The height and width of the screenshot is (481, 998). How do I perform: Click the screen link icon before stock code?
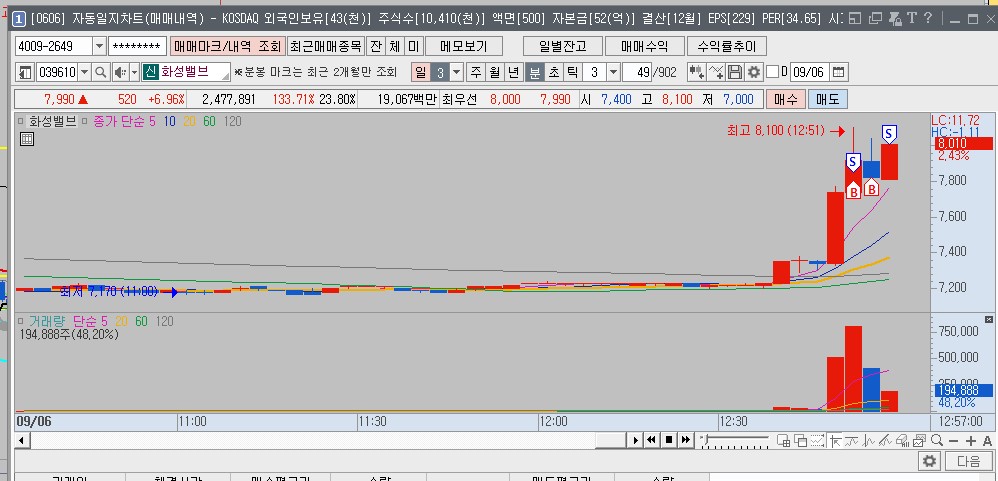point(25,73)
